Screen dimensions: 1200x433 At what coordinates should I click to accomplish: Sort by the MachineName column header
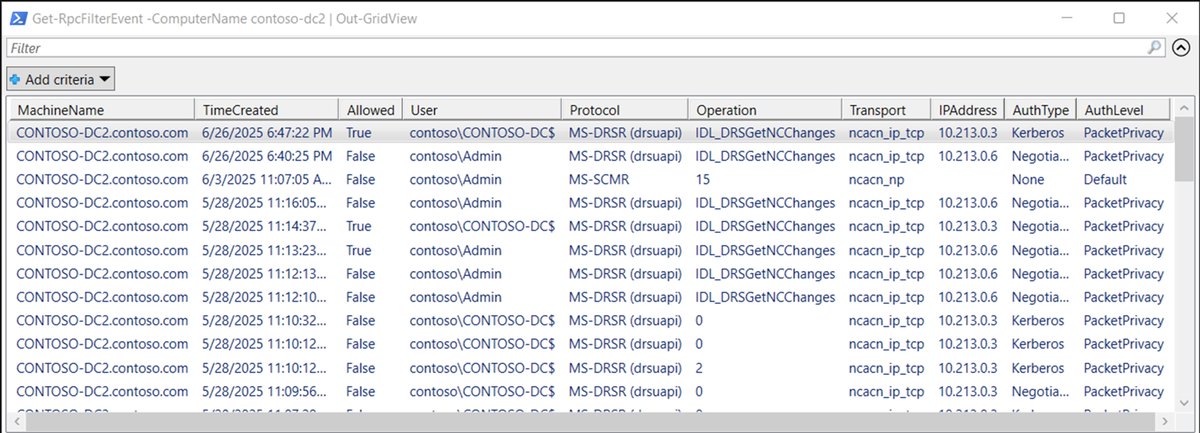(101, 110)
